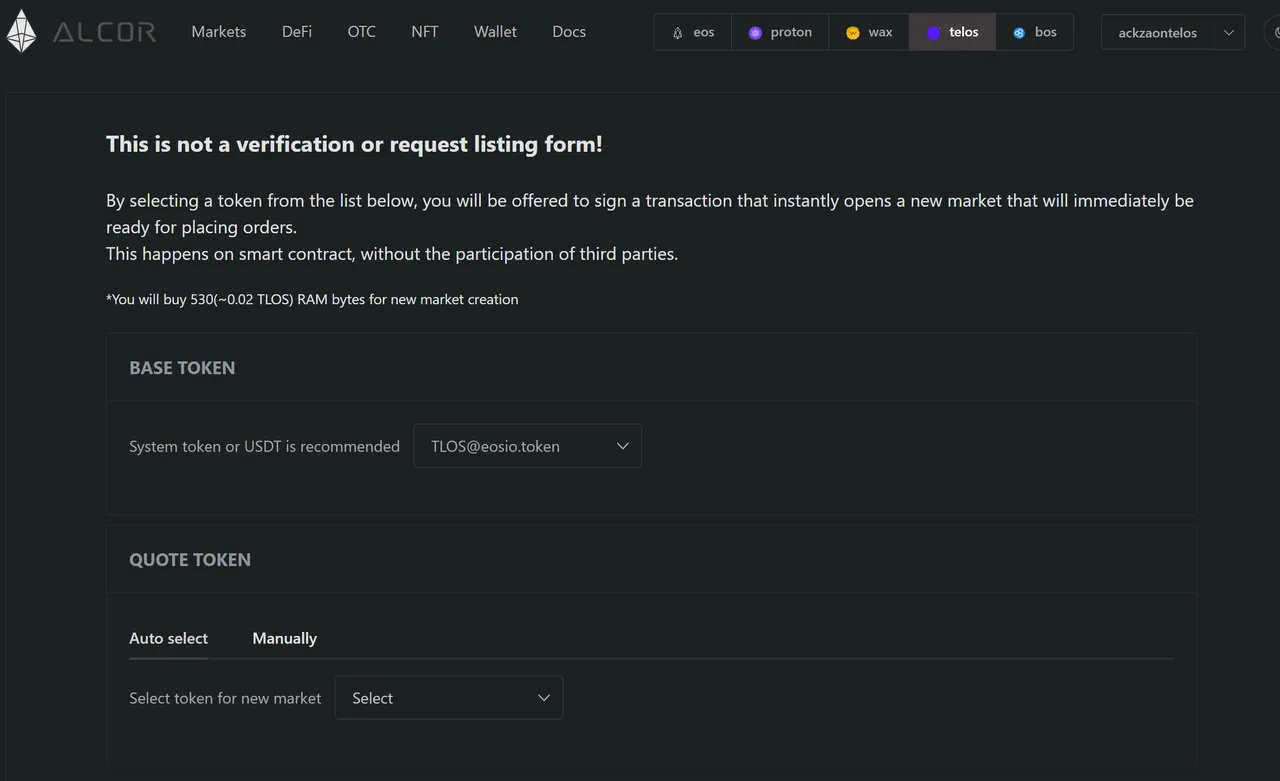The width and height of the screenshot is (1280, 781).
Task: Open the ackzaontelos account dropdown
Action: coord(1173,32)
